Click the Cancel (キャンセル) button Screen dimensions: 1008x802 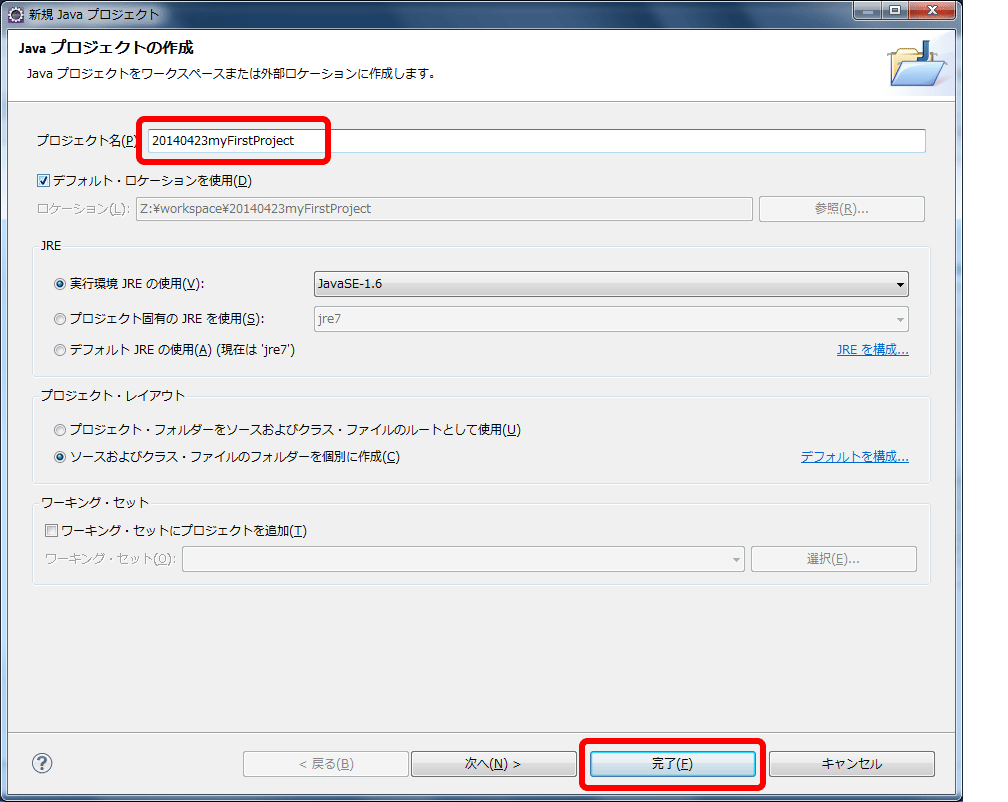coord(852,764)
